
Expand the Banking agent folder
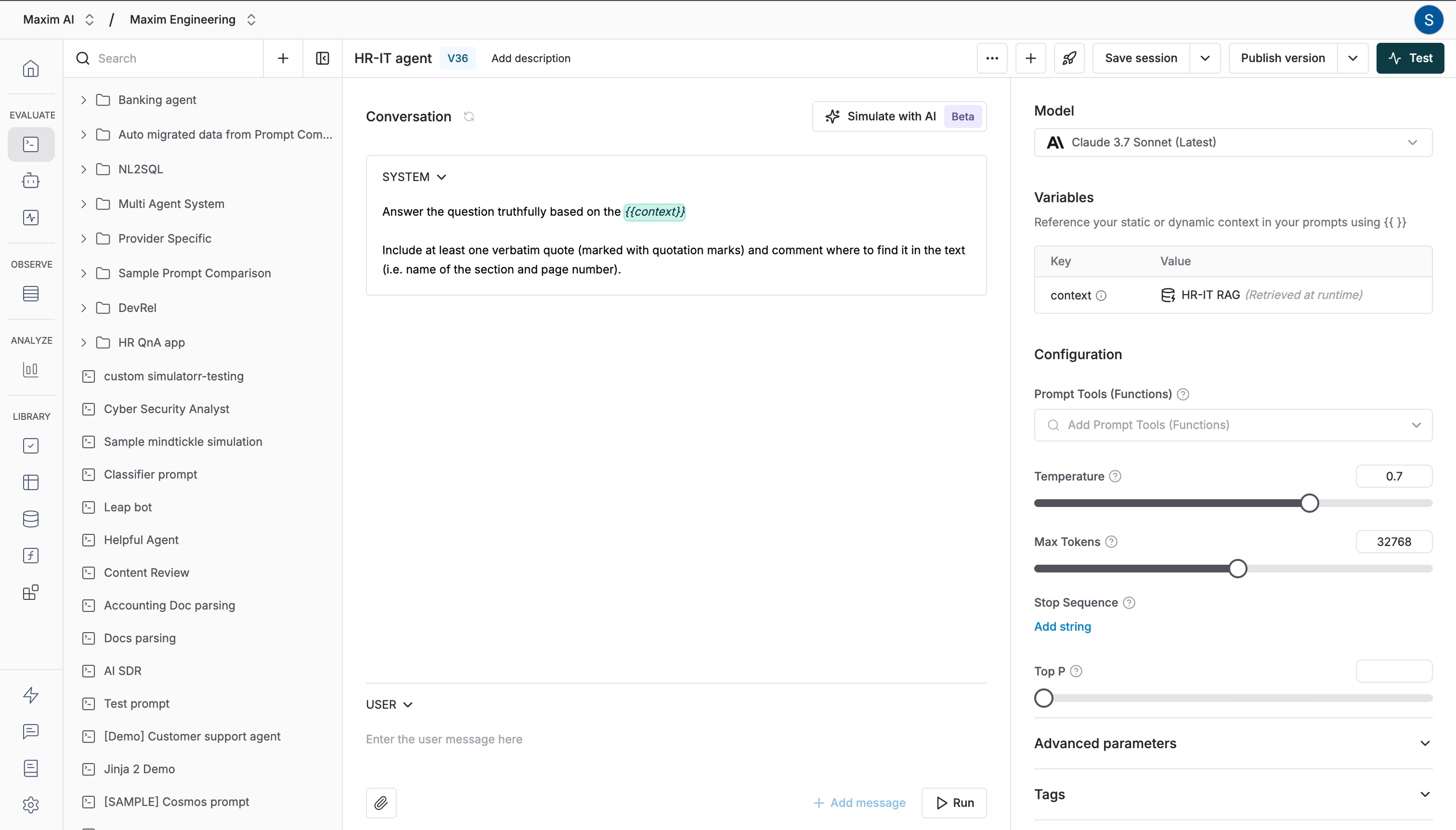(84, 100)
